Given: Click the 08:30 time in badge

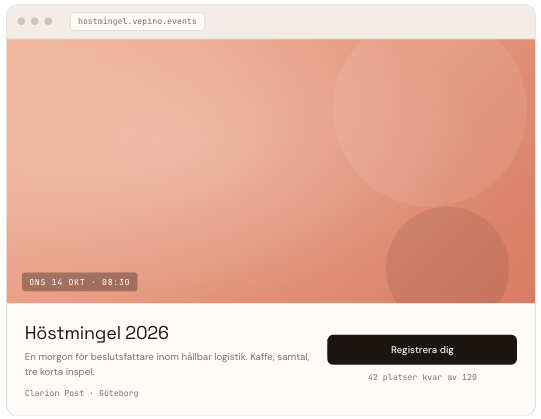Looking at the screenshot, I should click(x=116, y=282).
